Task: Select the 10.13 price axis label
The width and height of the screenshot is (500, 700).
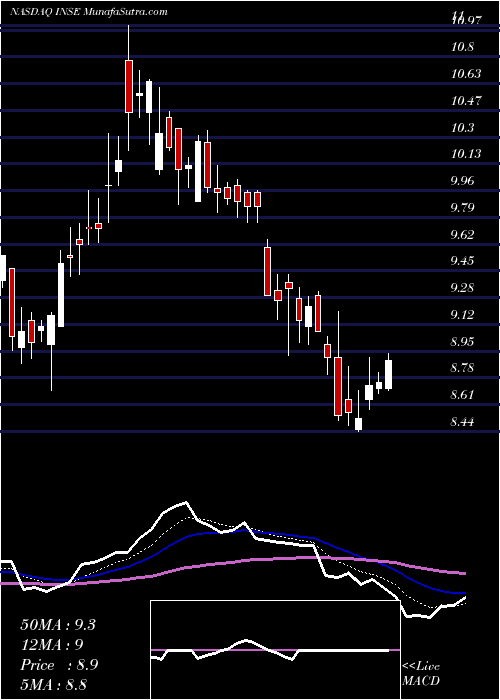Action: (x=466, y=154)
